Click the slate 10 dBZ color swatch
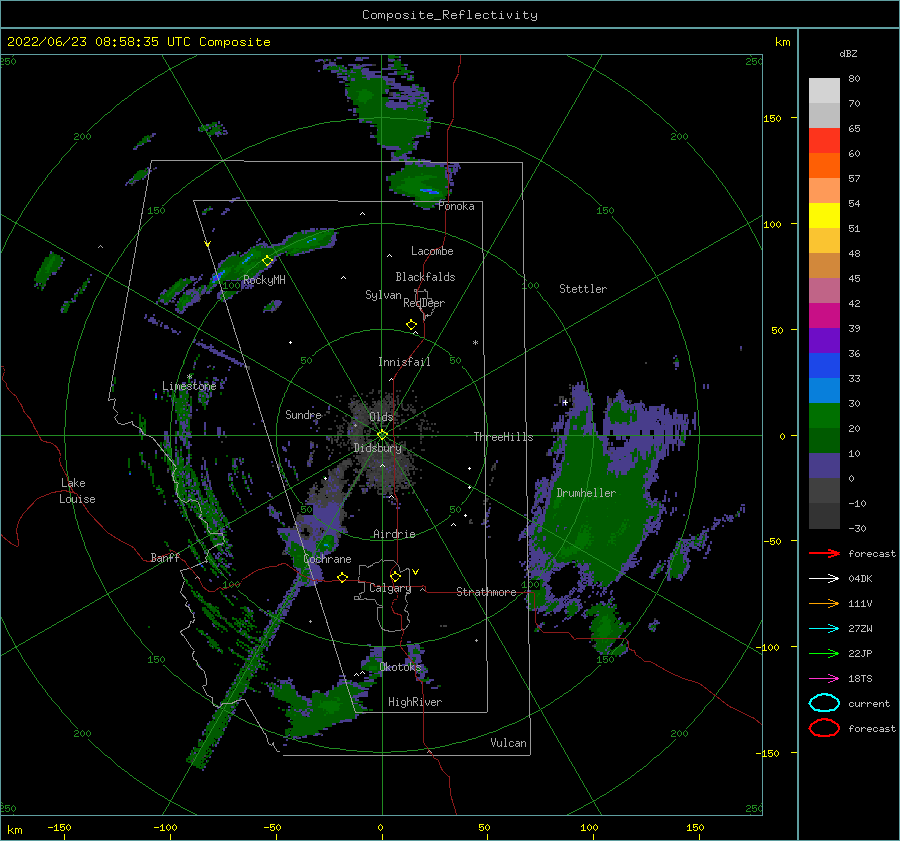Viewport: 900px width, 841px height. click(824, 465)
